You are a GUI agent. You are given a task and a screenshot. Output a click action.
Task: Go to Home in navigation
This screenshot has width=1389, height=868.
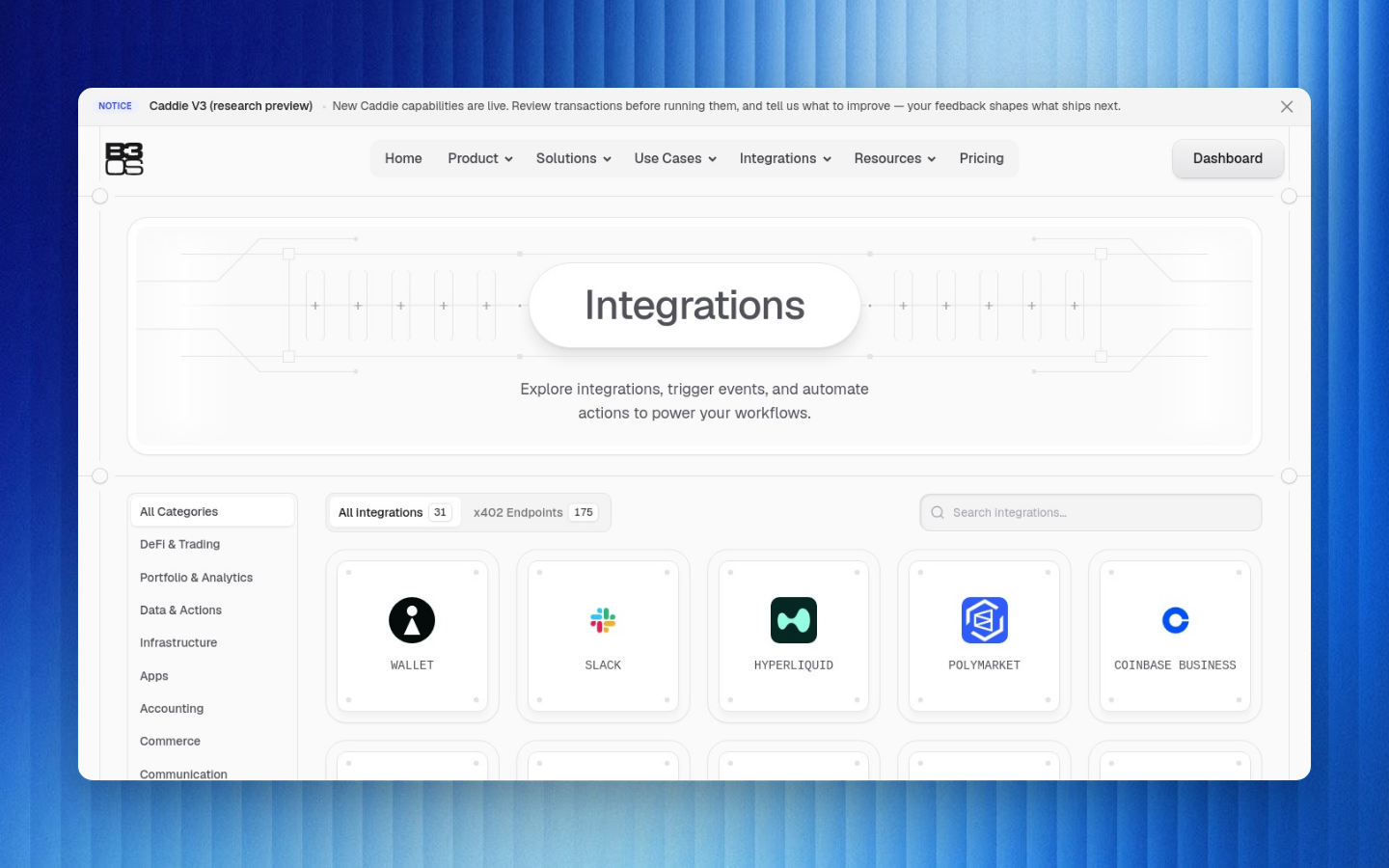pyautogui.click(x=403, y=159)
